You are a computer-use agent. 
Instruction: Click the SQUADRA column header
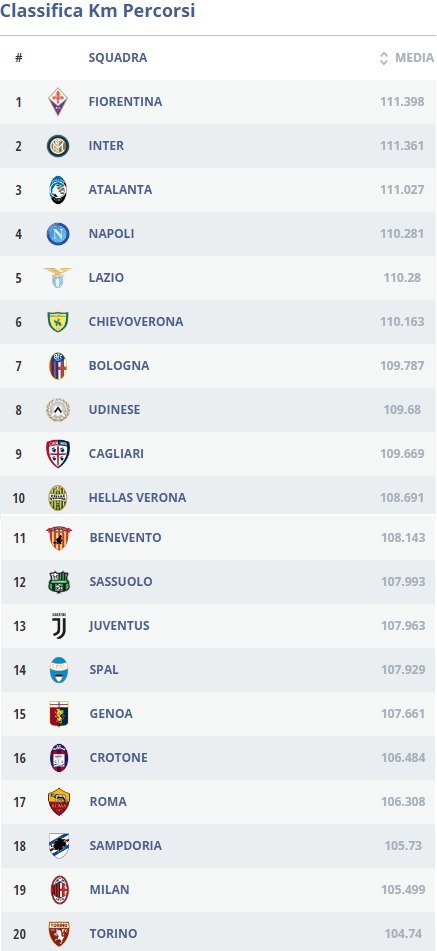118,58
